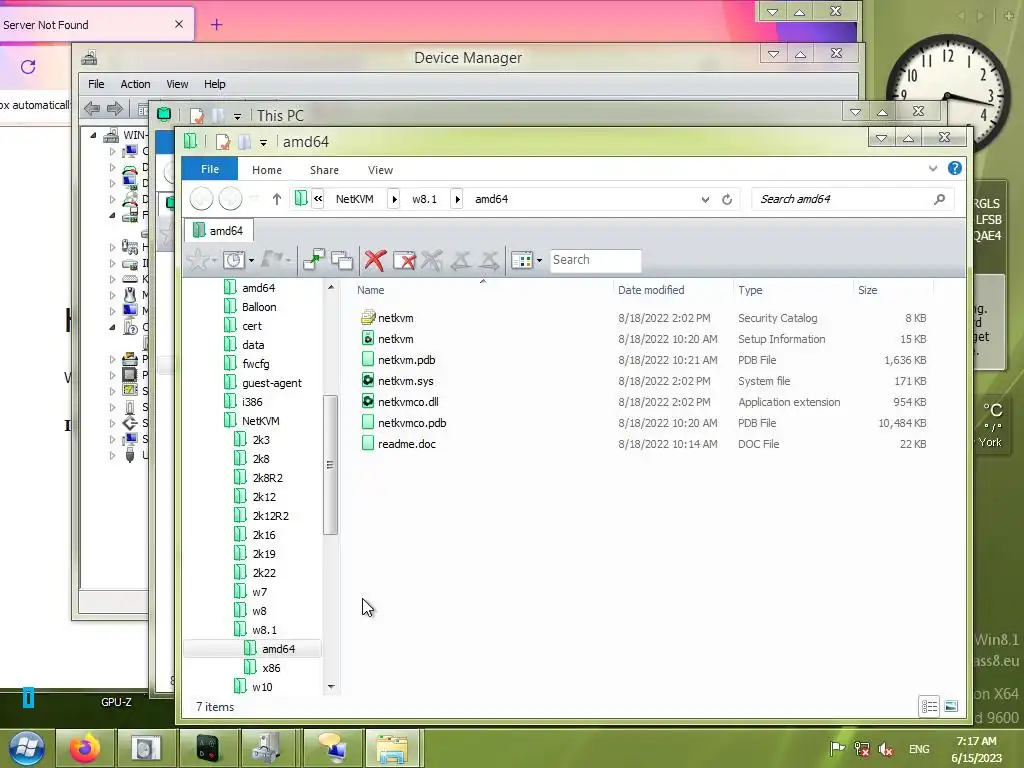Open Help menu in Device Manager
Image resolution: width=1024 pixels, height=768 pixels.
(214, 84)
